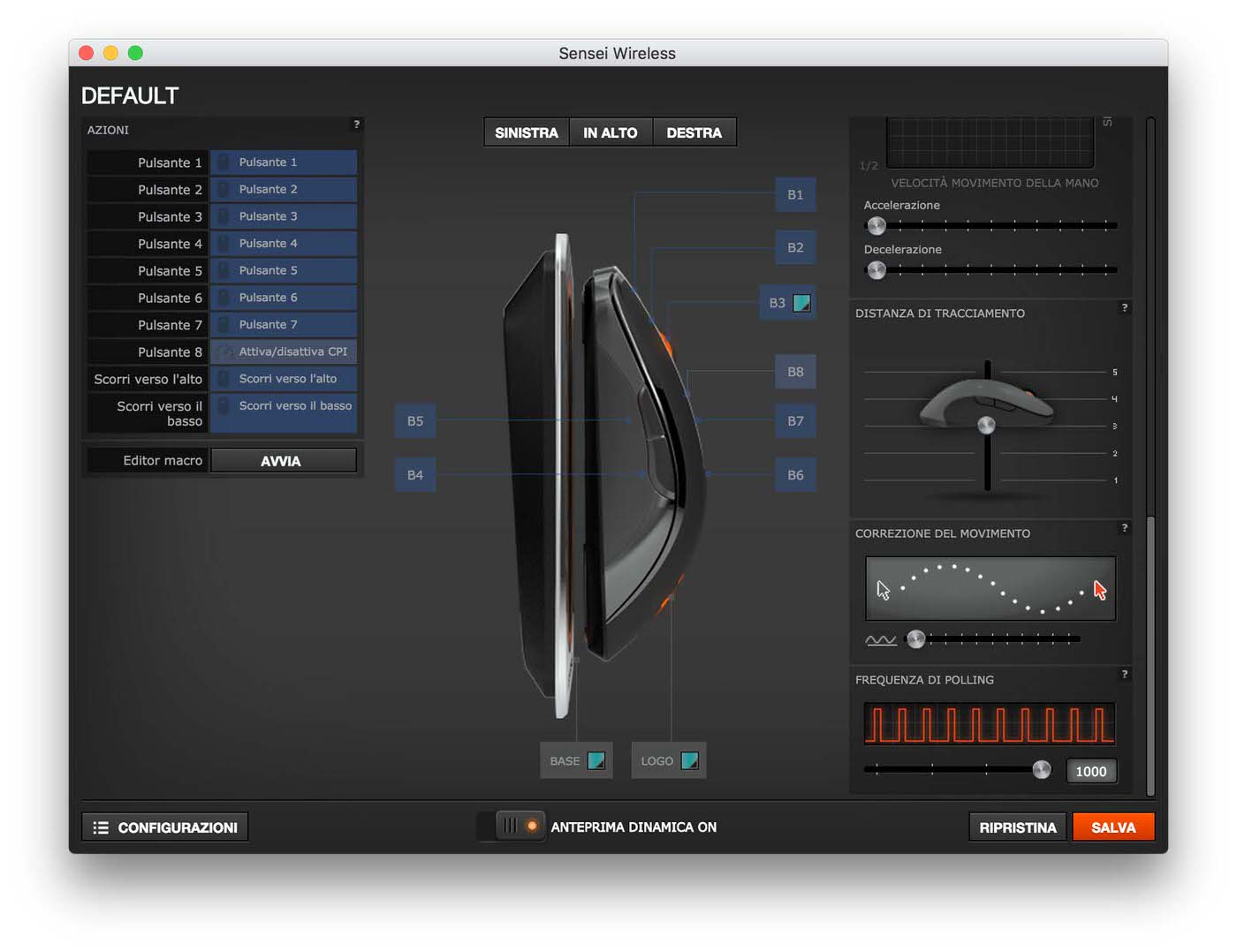Select the B4 mouse button label
This screenshot has height=952, width=1237.
coord(415,475)
